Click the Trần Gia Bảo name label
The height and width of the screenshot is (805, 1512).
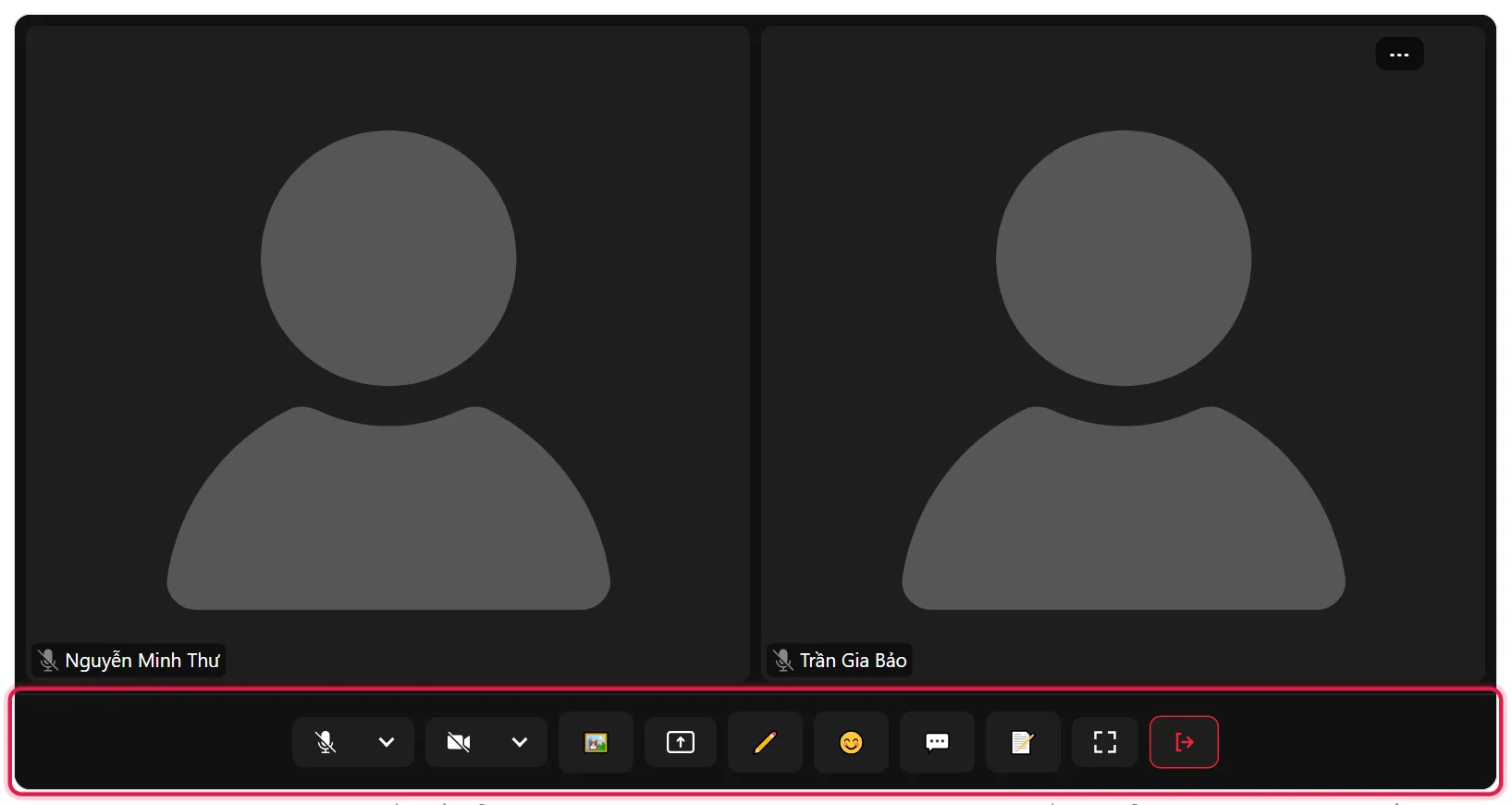(x=853, y=661)
